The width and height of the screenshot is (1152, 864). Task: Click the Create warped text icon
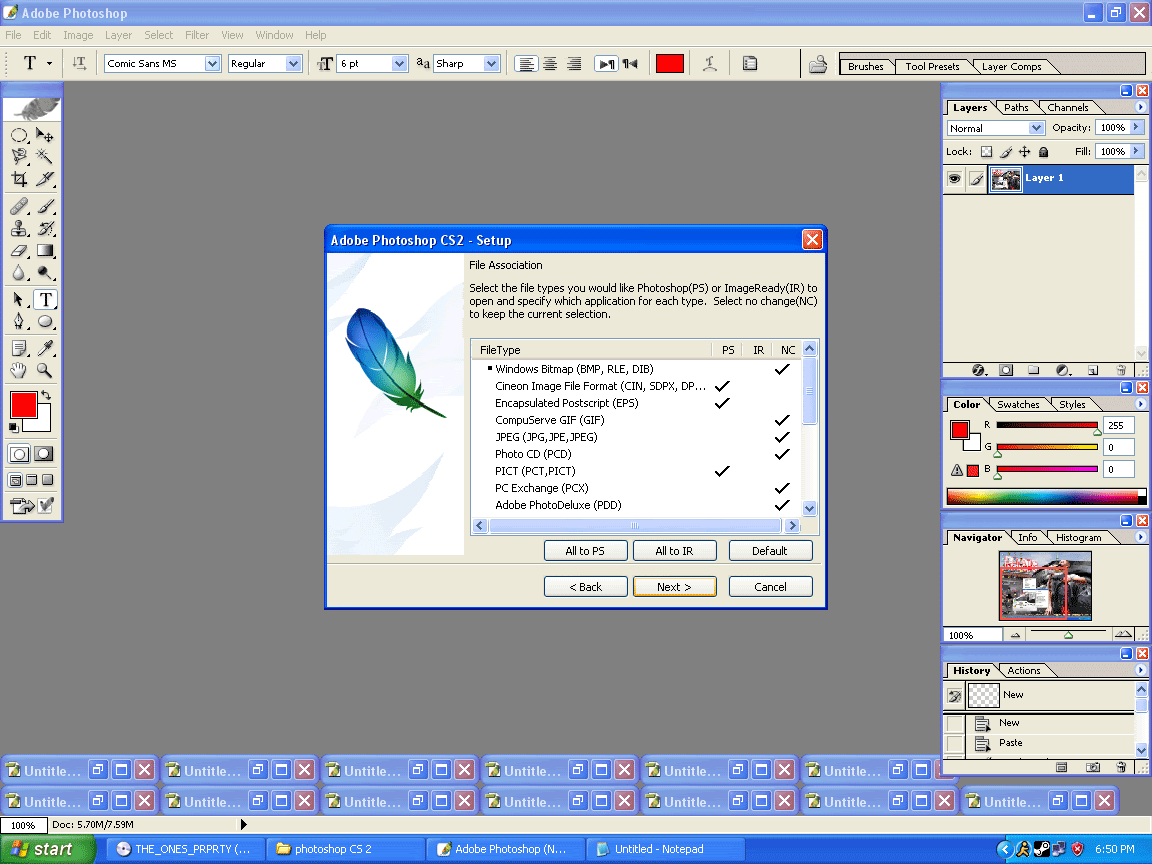pyautogui.click(x=709, y=64)
